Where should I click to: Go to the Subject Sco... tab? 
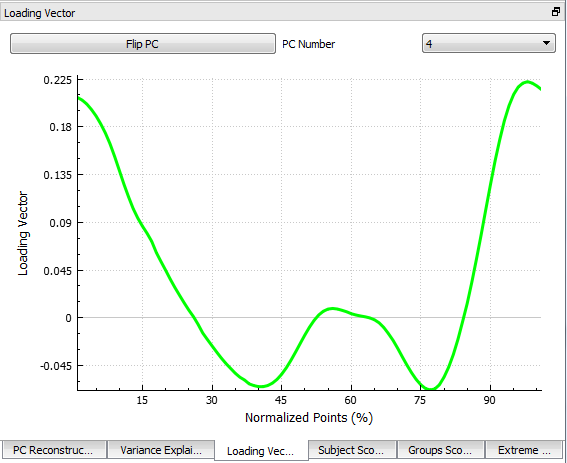click(352, 450)
